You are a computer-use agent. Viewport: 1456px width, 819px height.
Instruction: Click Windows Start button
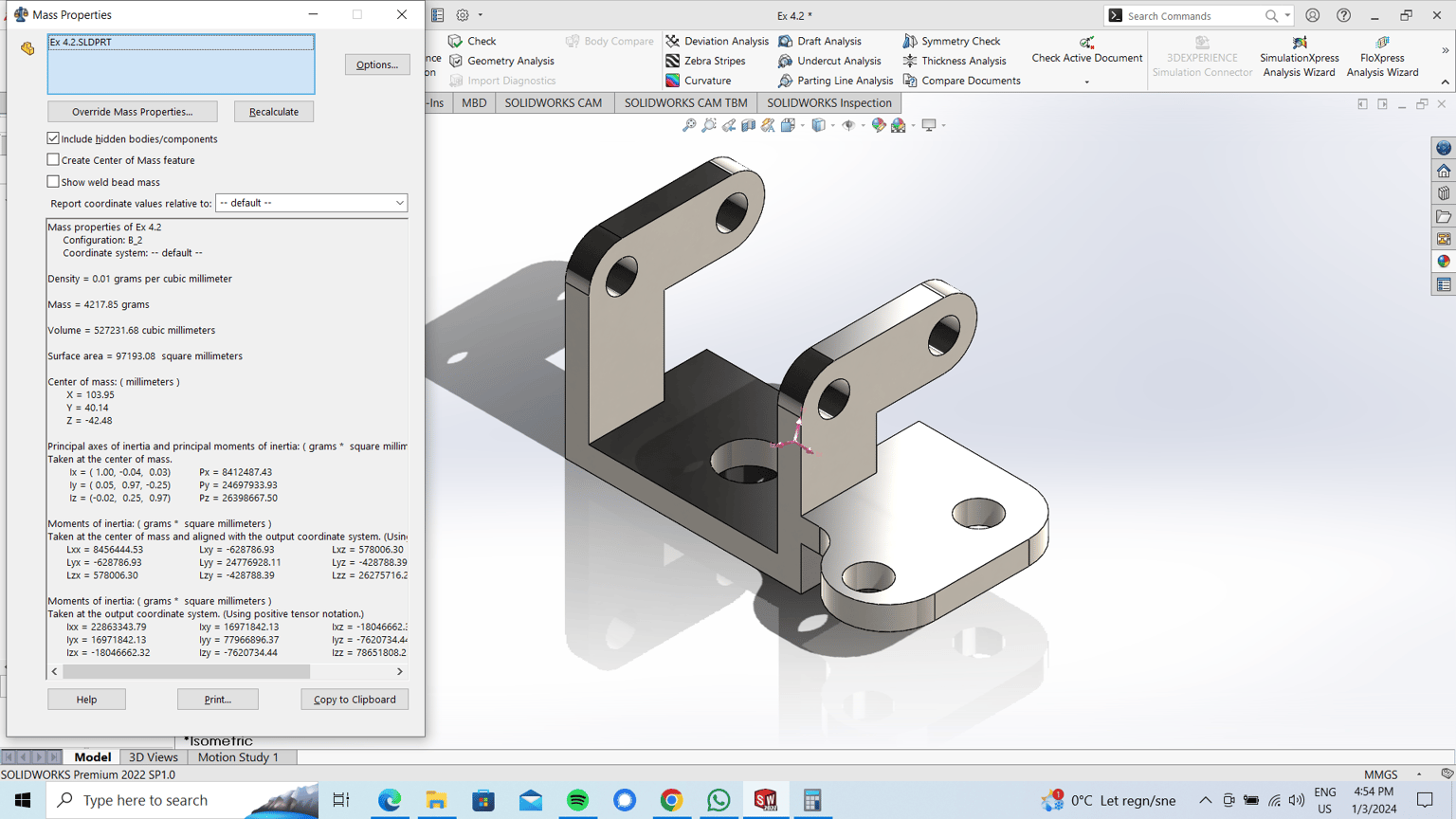pos(23,800)
